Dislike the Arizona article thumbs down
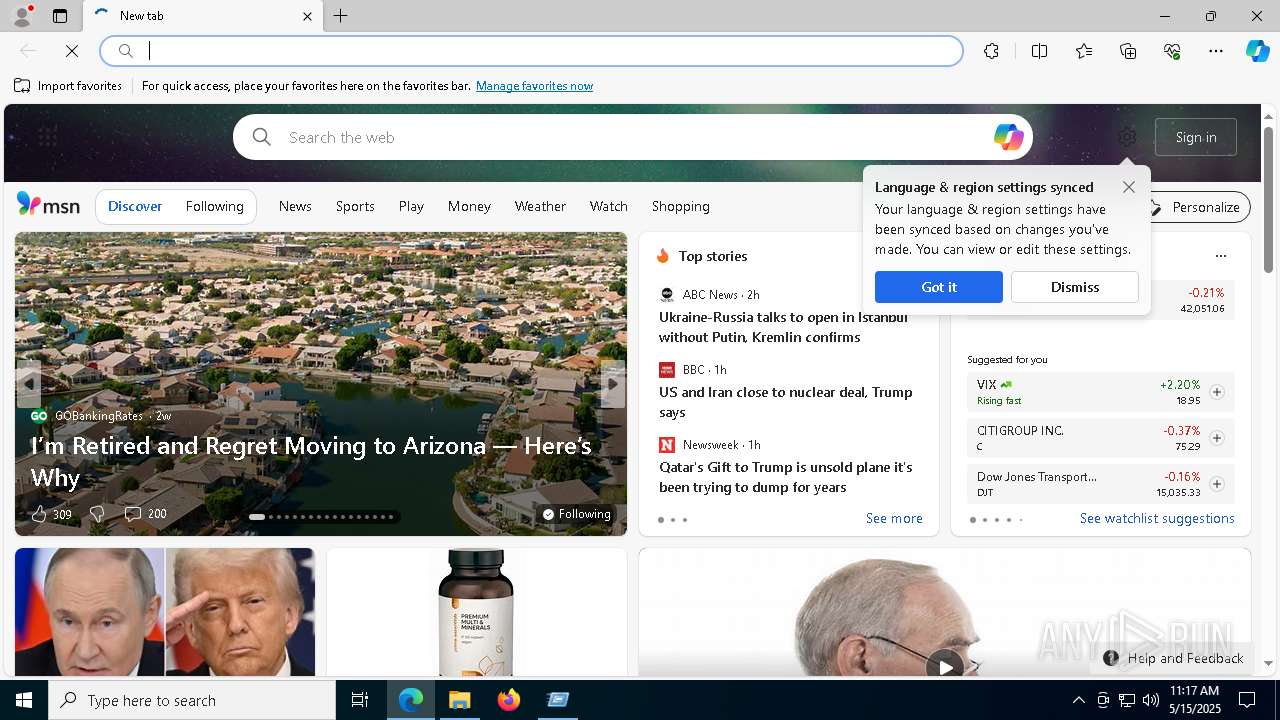 (97, 514)
